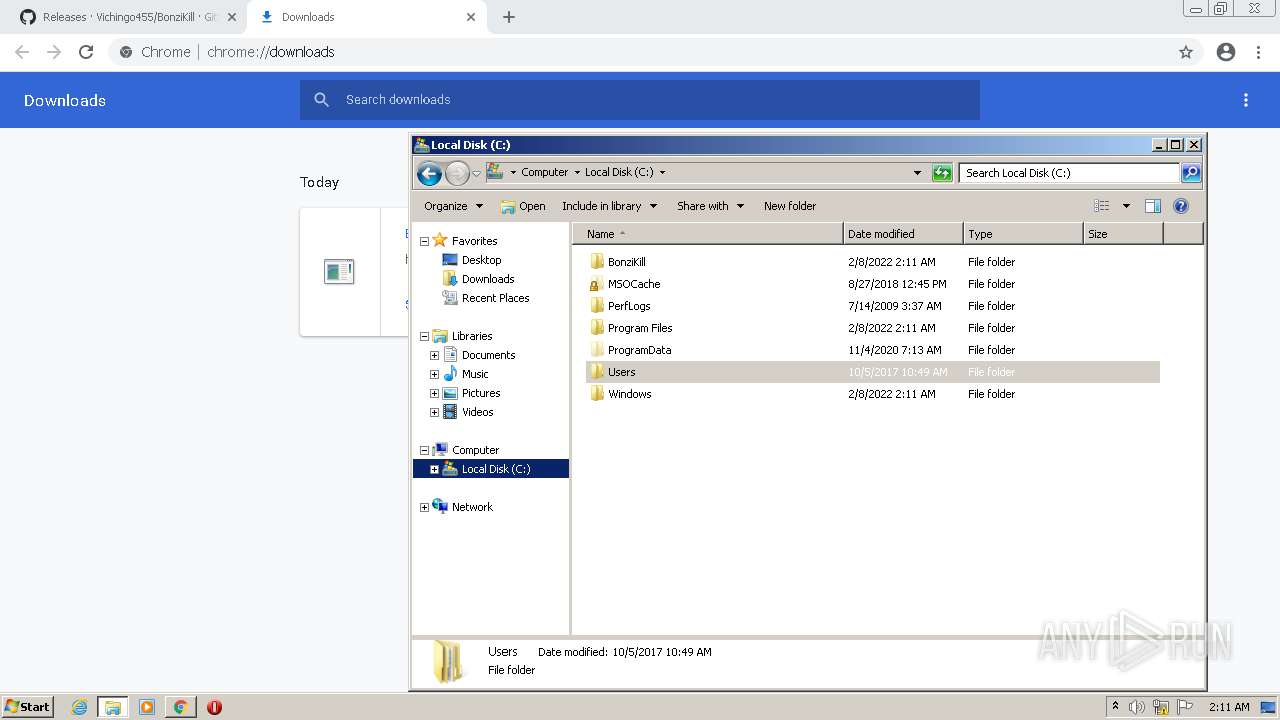Image resolution: width=1280 pixels, height=720 pixels.
Task: Expand the Network tree node
Action: 424,507
